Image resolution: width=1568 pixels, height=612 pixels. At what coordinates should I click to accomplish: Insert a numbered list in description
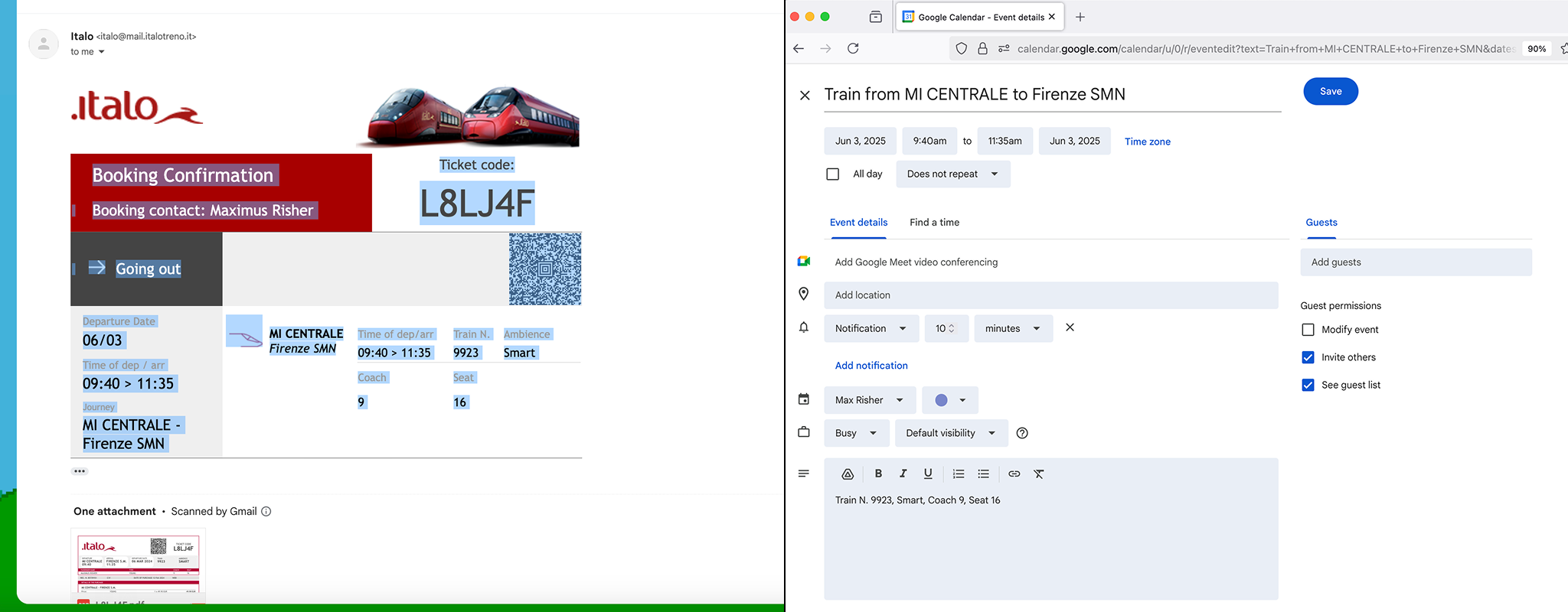959,474
